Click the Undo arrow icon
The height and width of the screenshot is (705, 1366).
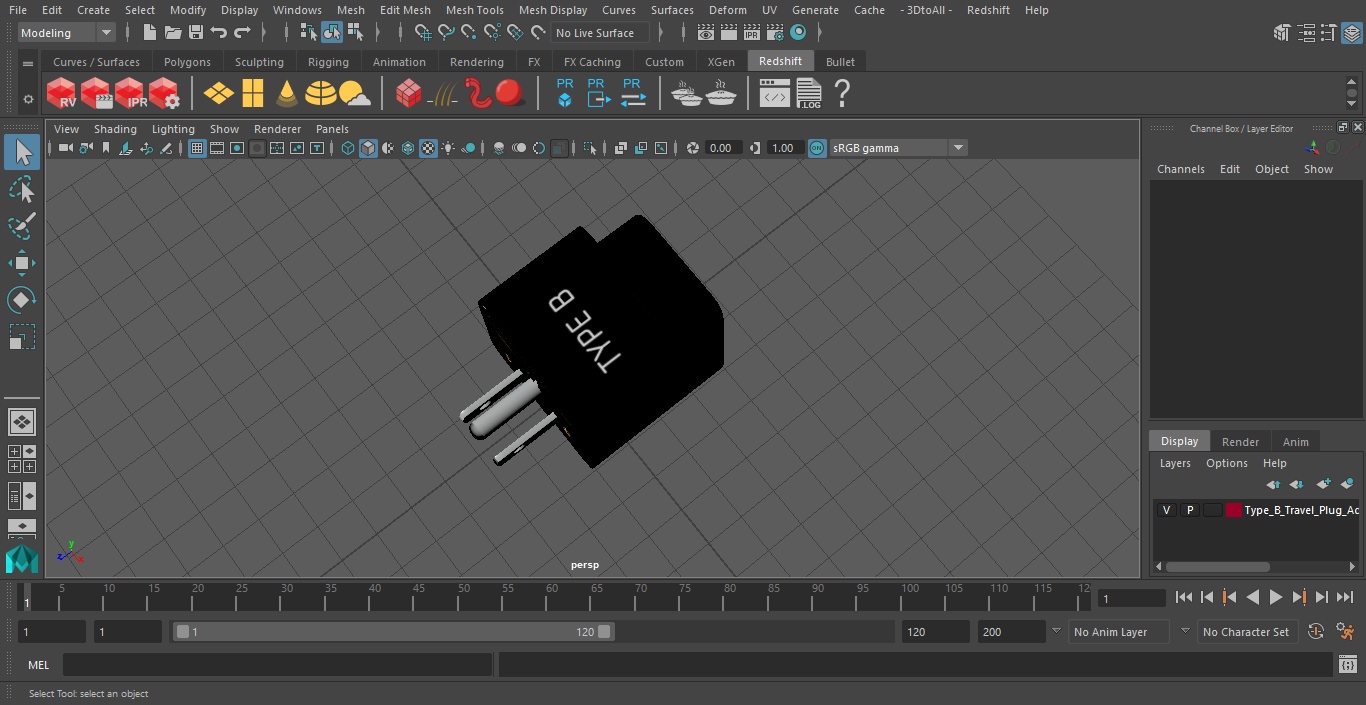(x=219, y=33)
